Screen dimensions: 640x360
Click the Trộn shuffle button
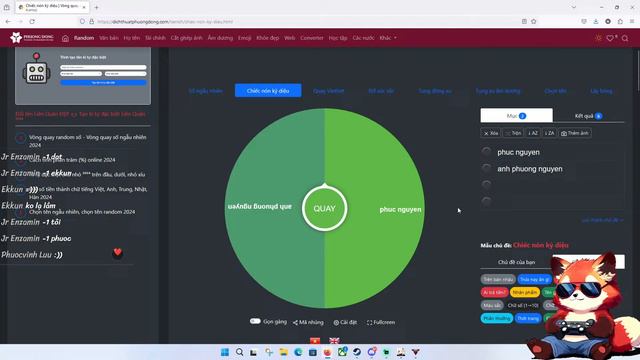coord(513,133)
